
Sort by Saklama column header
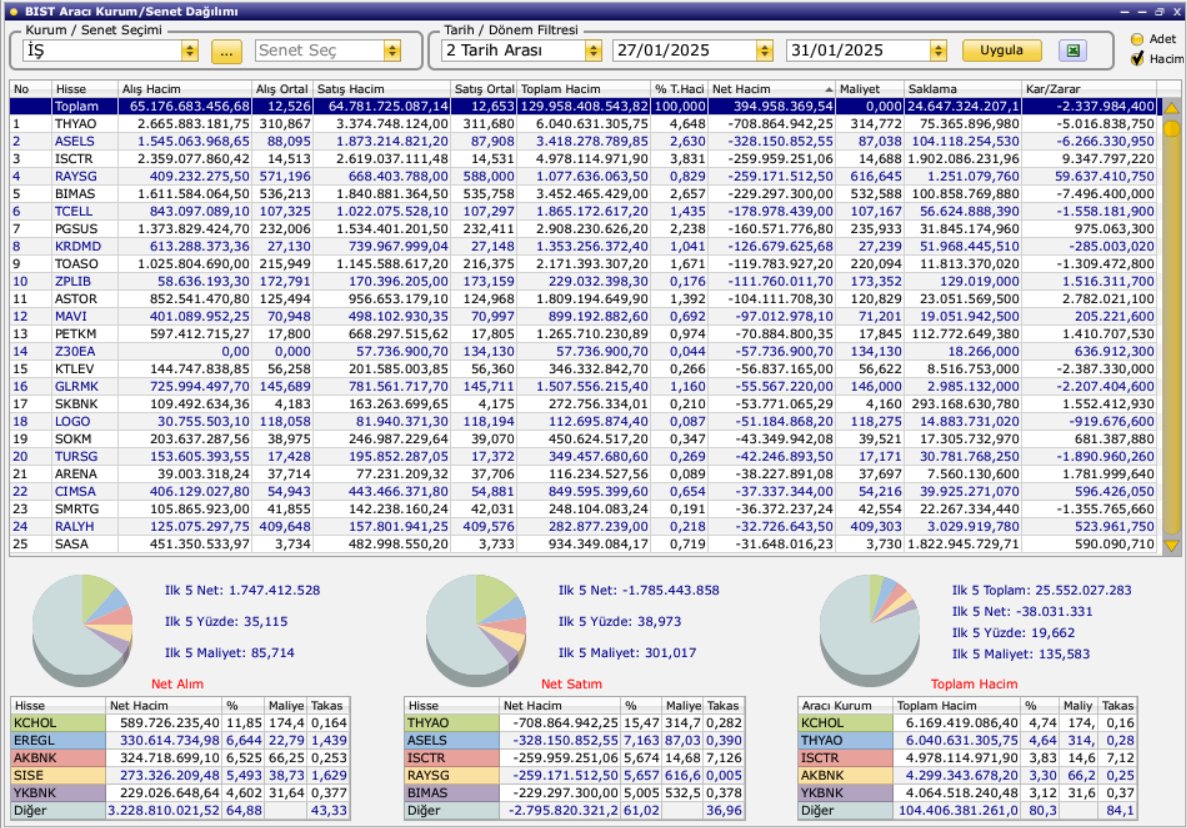tap(962, 89)
